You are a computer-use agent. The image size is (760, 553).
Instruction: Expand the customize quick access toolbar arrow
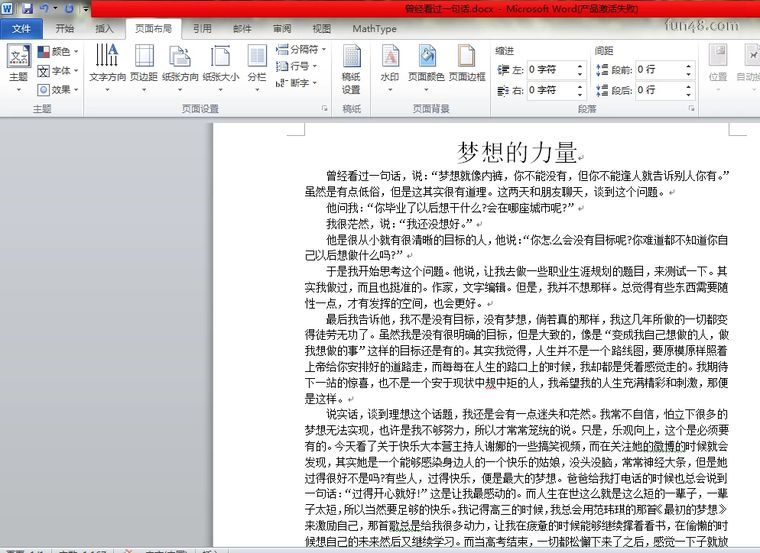(x=85, y=9)
